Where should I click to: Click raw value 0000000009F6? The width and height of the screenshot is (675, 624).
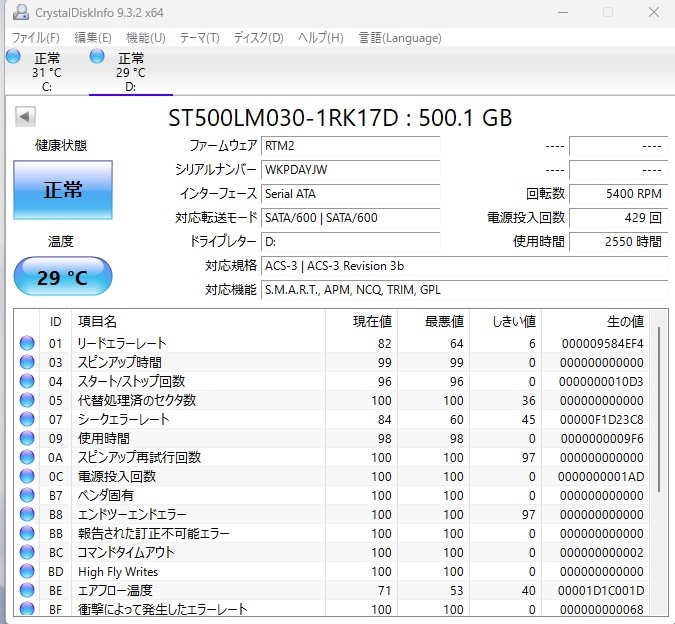pyautogui.click(x=602, y=439)
